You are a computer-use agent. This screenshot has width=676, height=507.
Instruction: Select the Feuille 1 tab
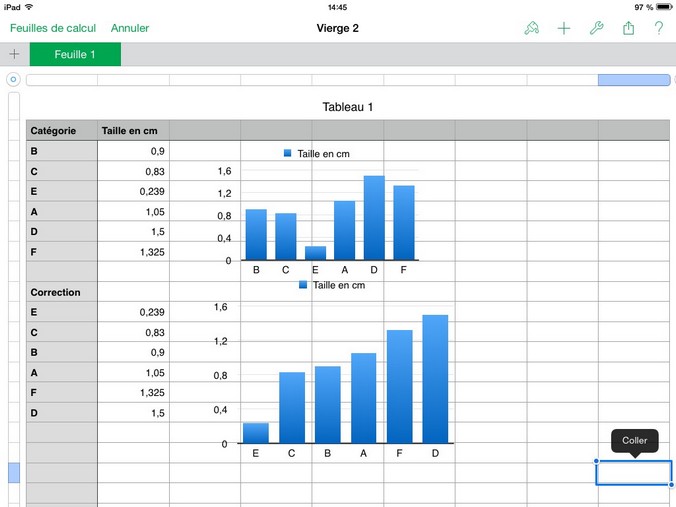(x=75, y=54)
